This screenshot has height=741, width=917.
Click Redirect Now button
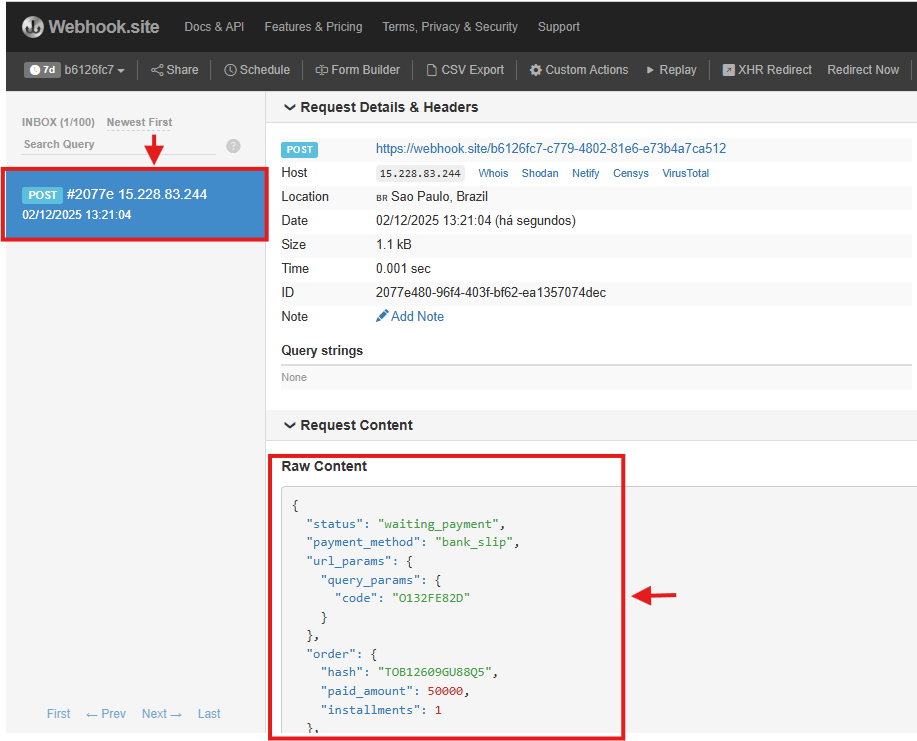click(862, 70)
